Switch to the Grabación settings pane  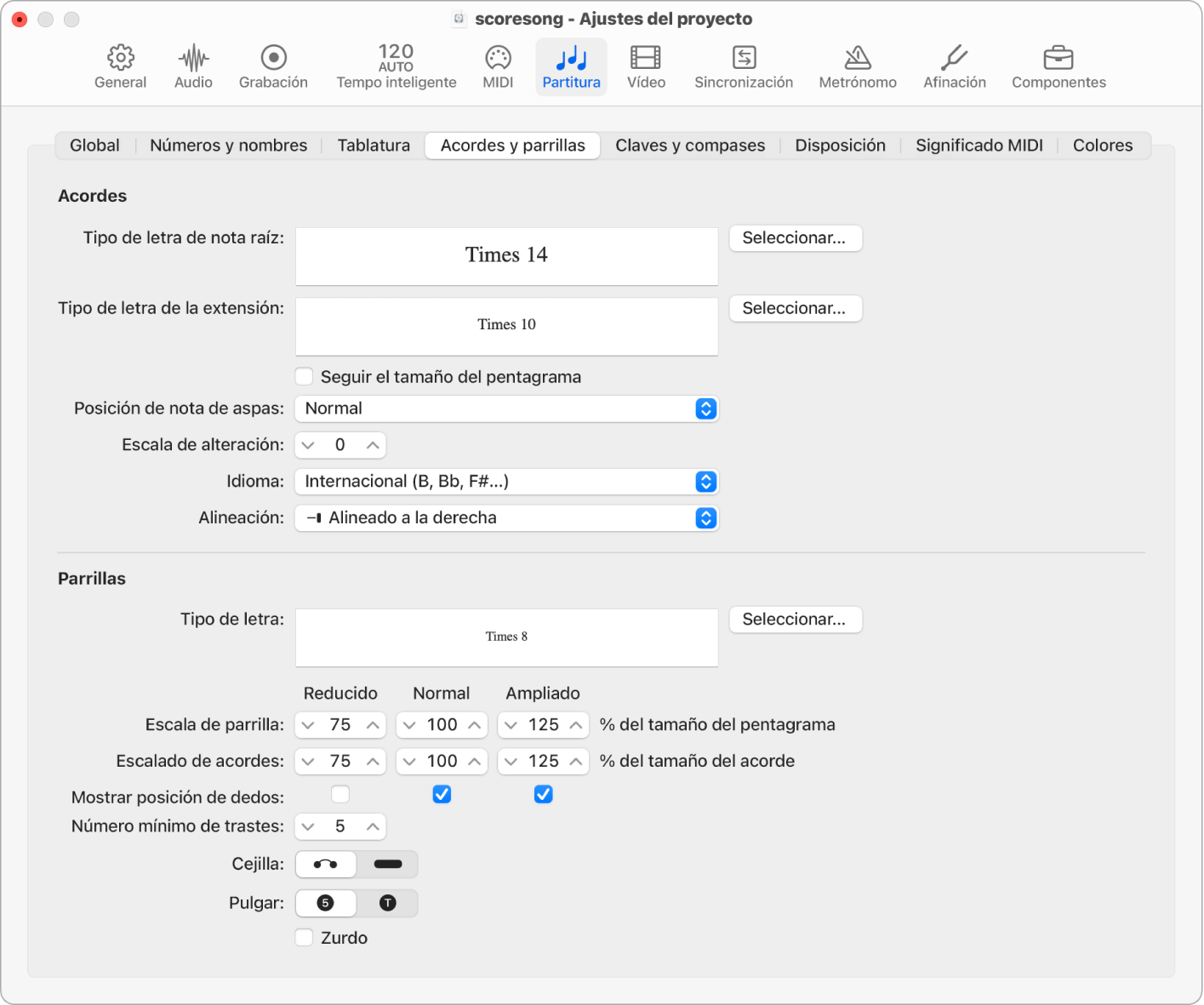tap(273, 66)
